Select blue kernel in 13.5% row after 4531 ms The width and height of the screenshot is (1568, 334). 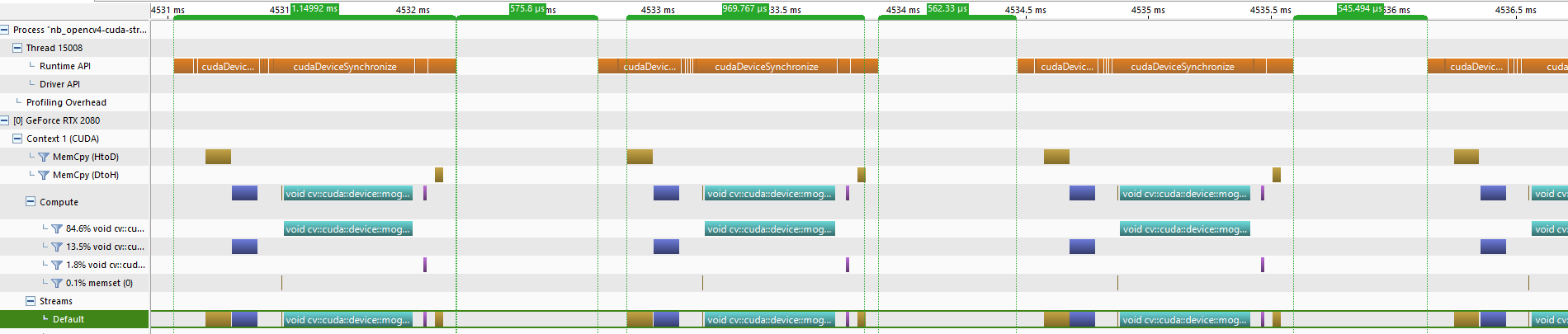[x=244, y=247]
